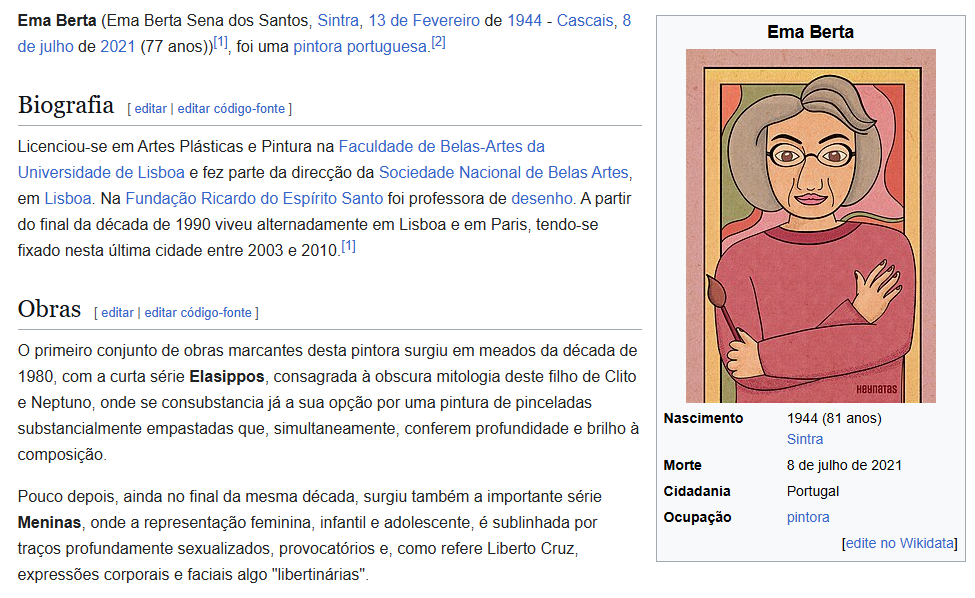This screenshot has height=598, width=975.
Task: Click pintora link in the Ocupação row
Action: pos(808,517)
